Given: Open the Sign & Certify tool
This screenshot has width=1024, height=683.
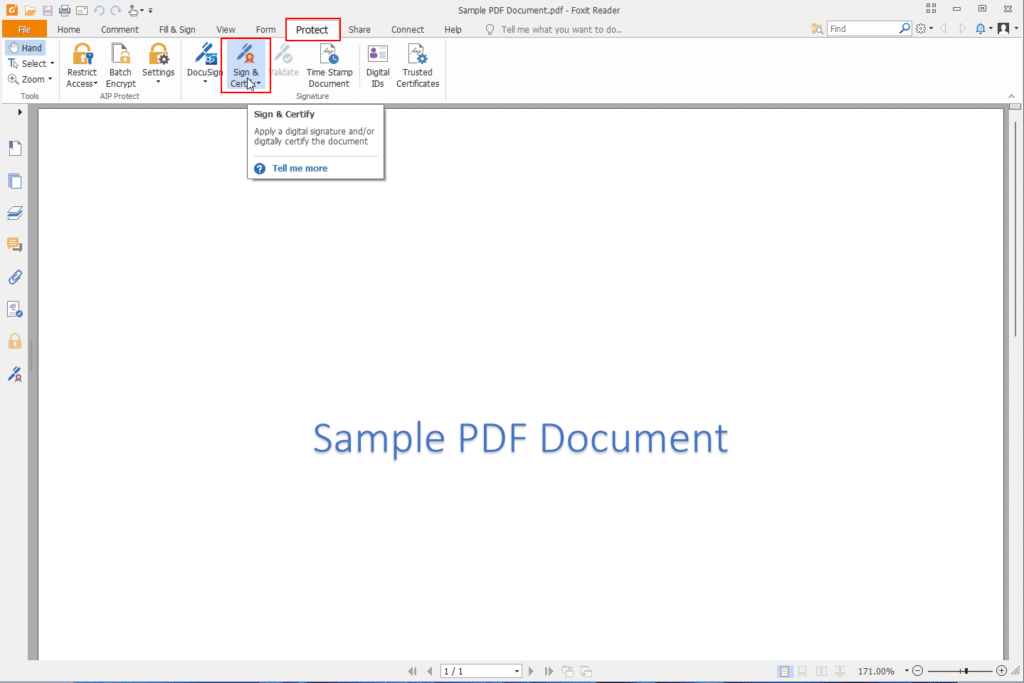Looking at the screenshot, I should point(246,65).
